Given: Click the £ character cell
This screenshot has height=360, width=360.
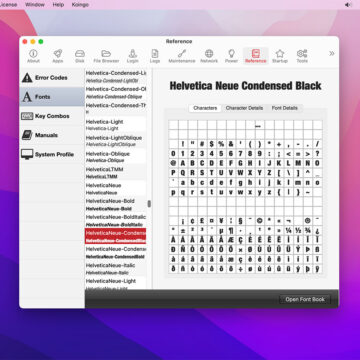Looking at the screenshot, I should 202,221.
